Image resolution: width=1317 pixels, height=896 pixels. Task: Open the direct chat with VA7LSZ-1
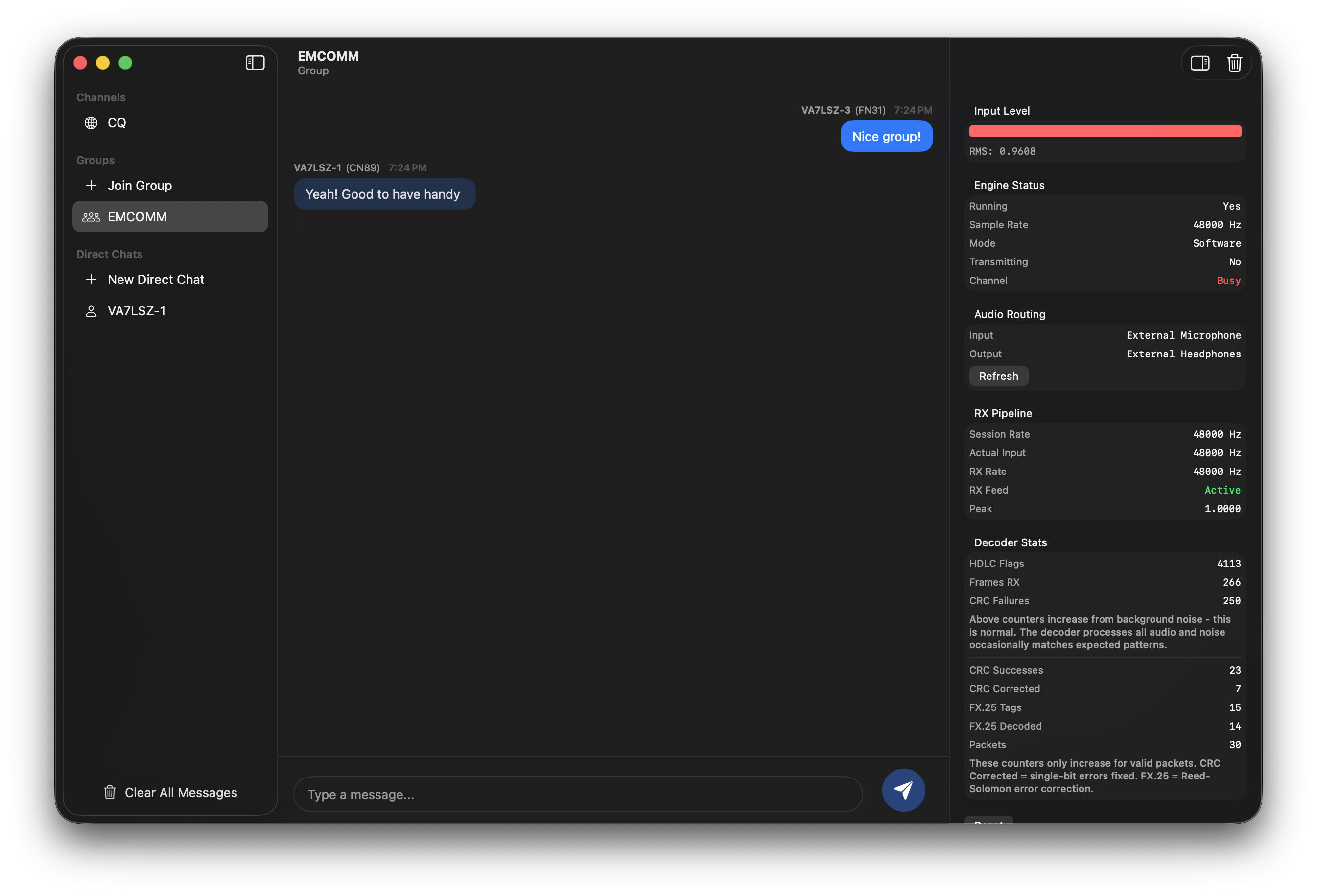point(137,310)
